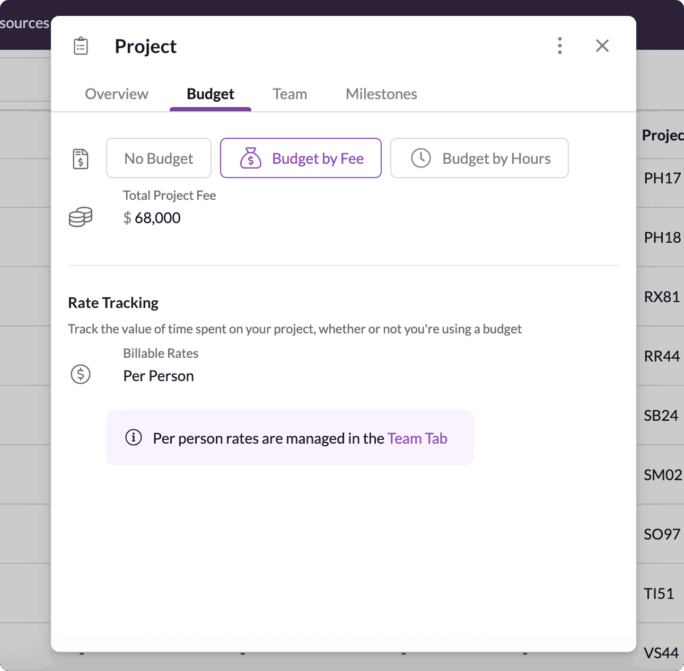Click the project clipboard icon beside the title
684x671 pixels.
[81, 46]
